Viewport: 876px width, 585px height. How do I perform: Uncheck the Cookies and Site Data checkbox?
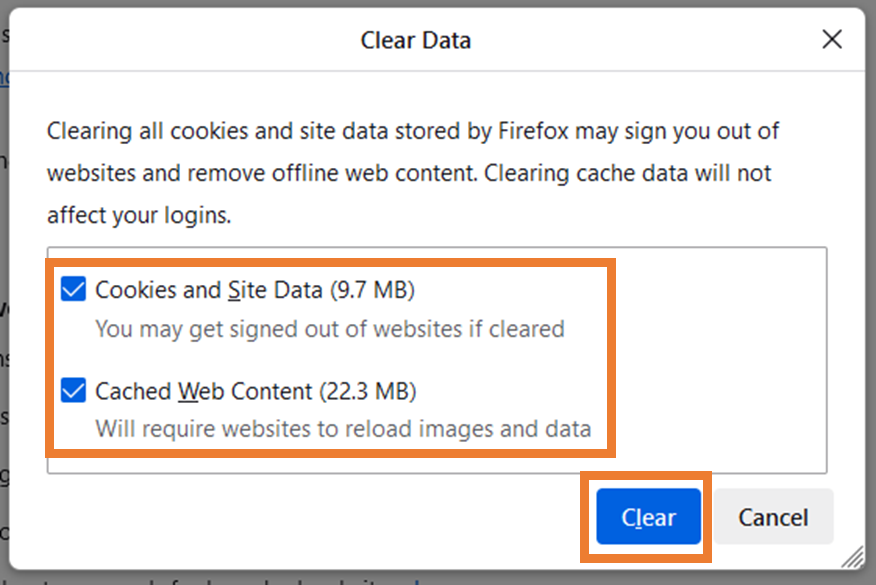click(x=73, y=290)
